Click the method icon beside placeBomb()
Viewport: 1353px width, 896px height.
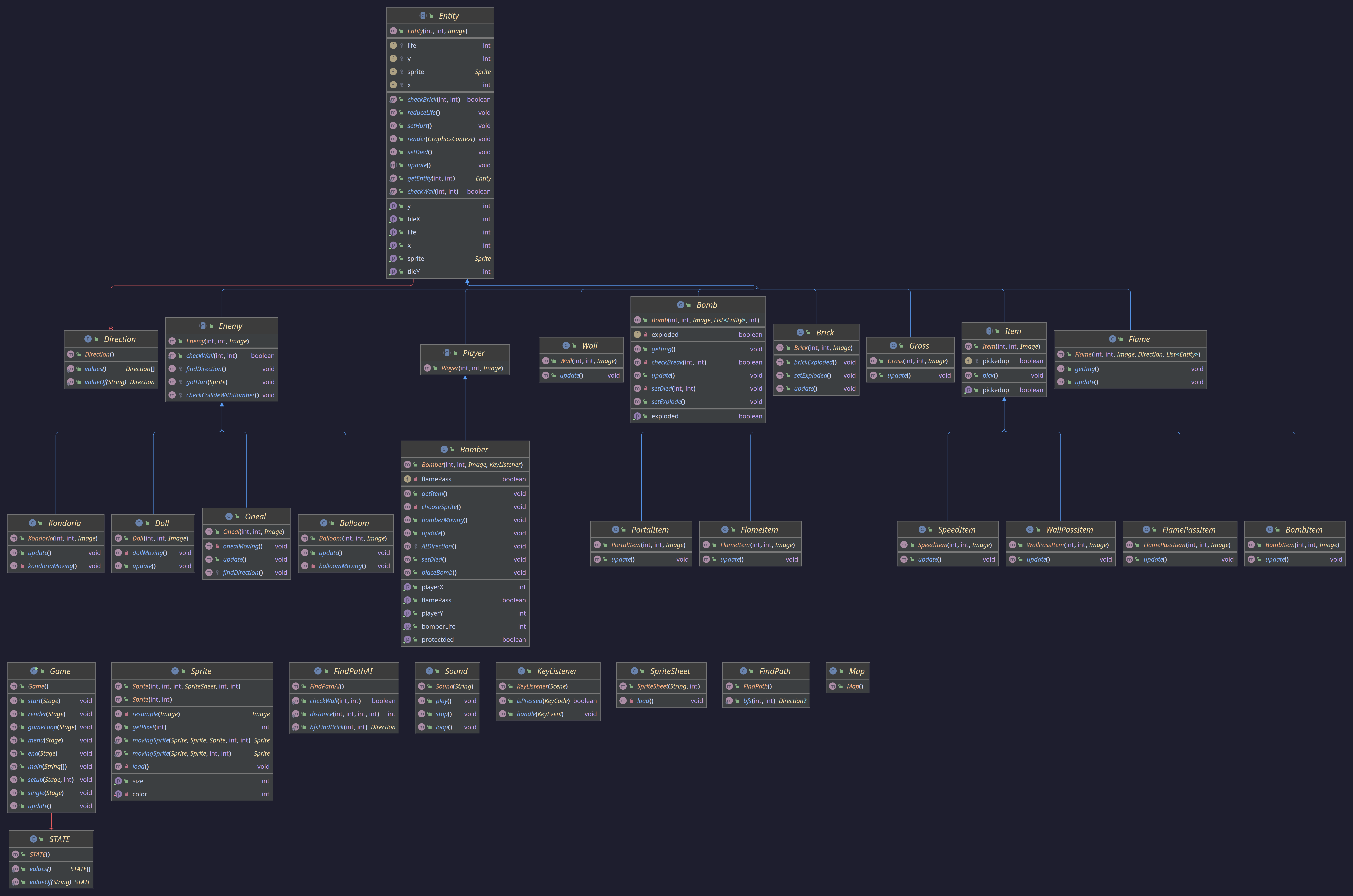coord(408,572)
